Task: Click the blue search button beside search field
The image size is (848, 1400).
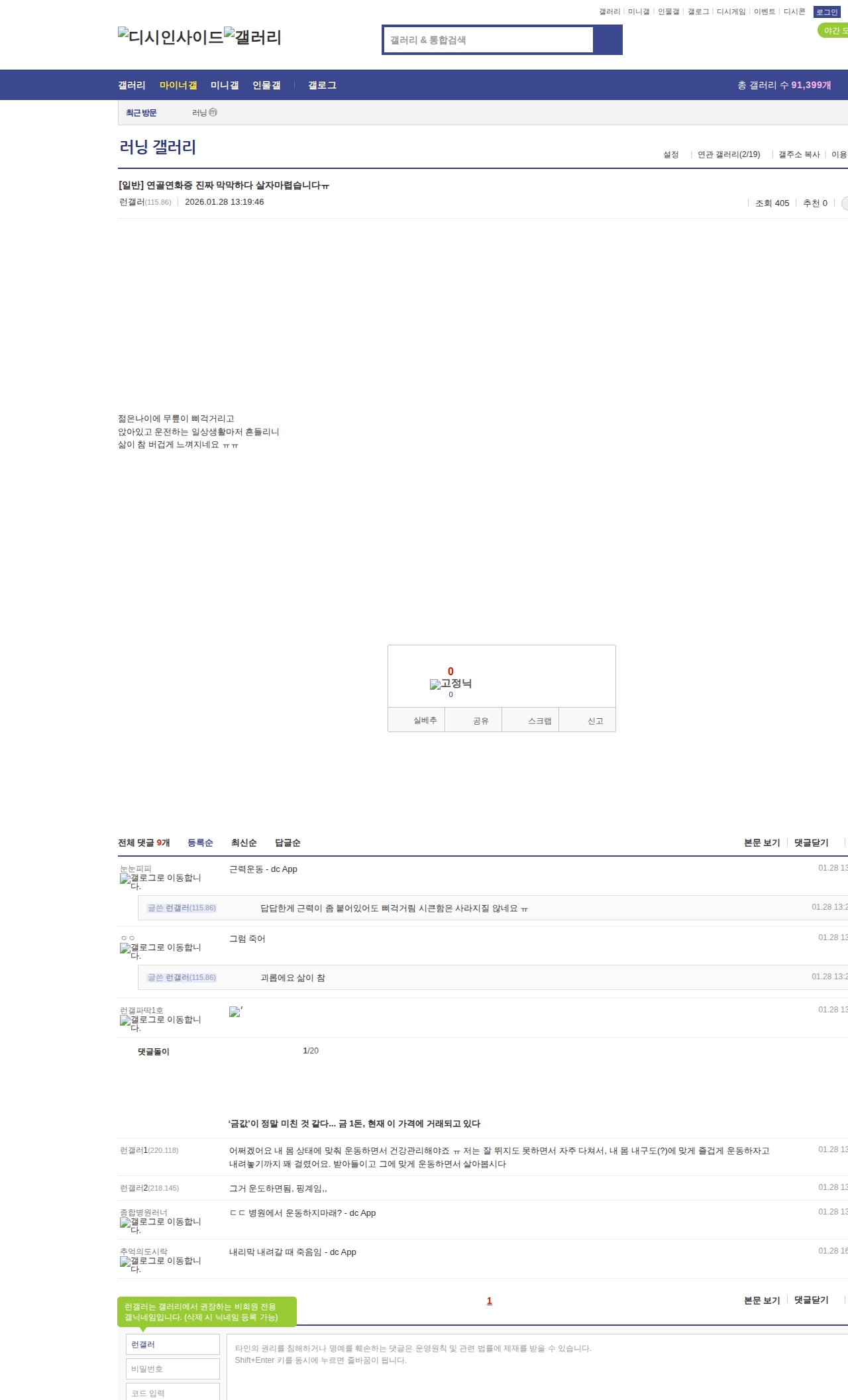Action: [x=608, y=40]
